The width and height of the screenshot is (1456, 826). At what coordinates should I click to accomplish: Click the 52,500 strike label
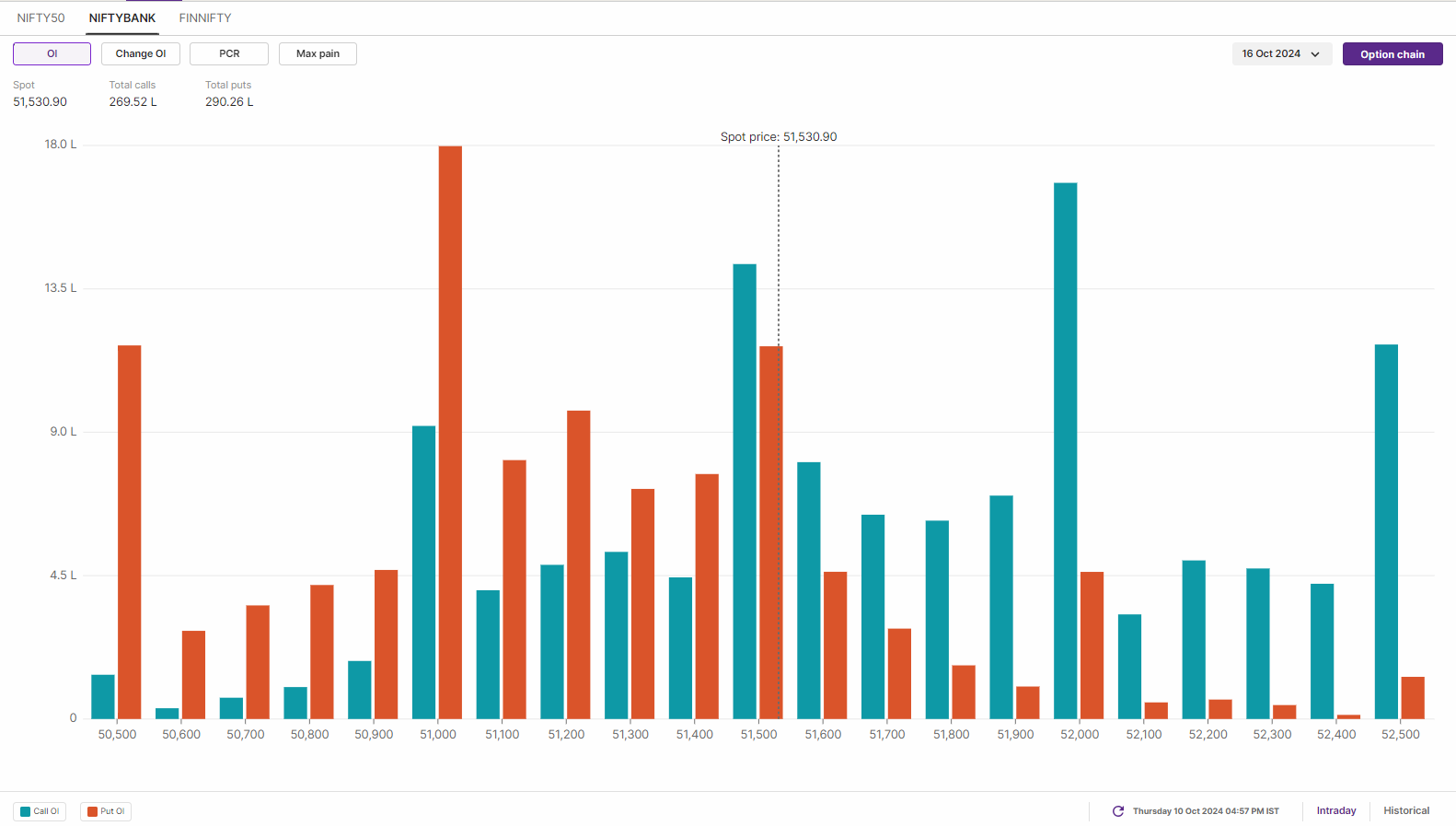(1401, 735)
